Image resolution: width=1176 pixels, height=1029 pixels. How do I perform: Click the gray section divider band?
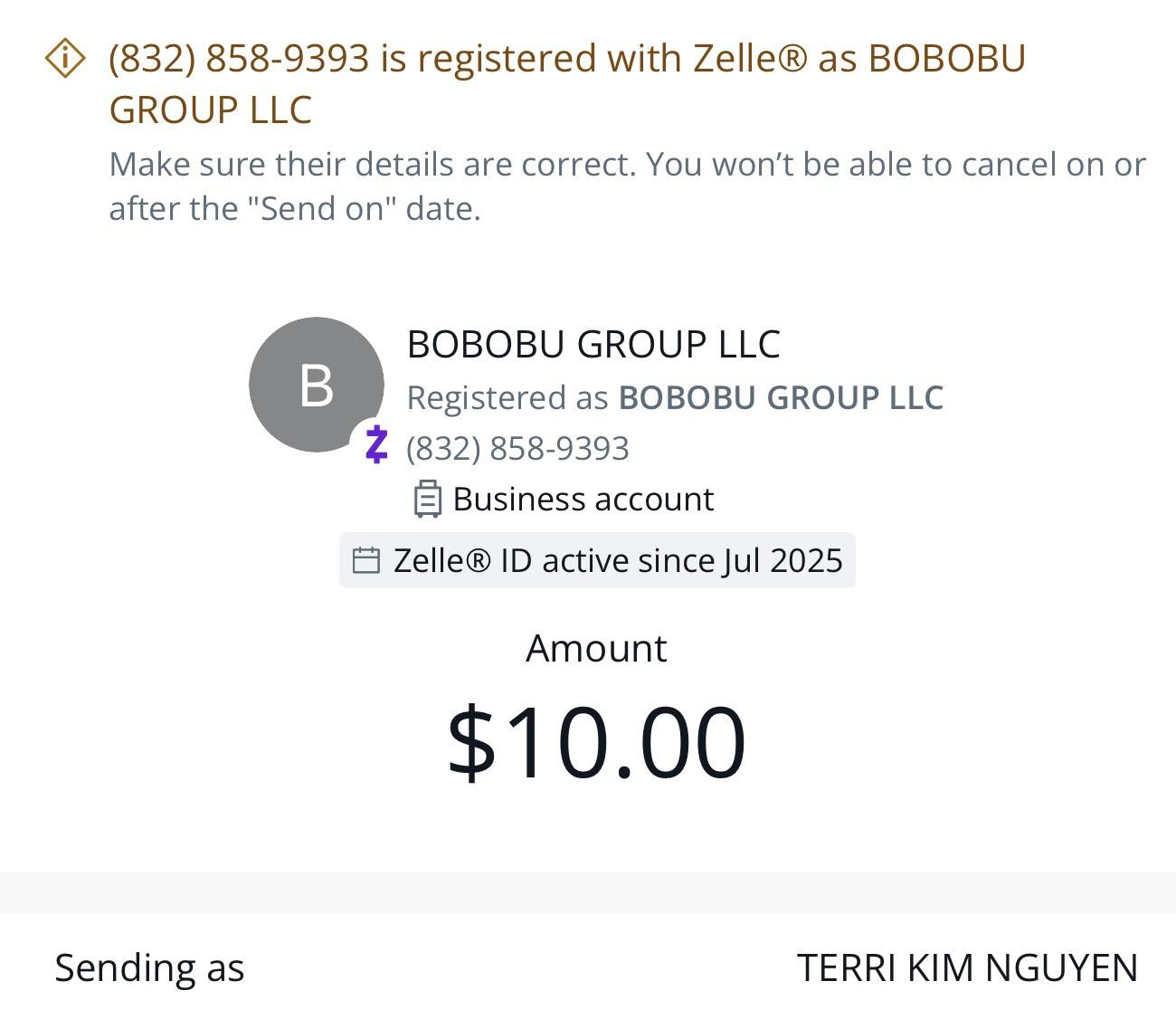coord(588,892)
